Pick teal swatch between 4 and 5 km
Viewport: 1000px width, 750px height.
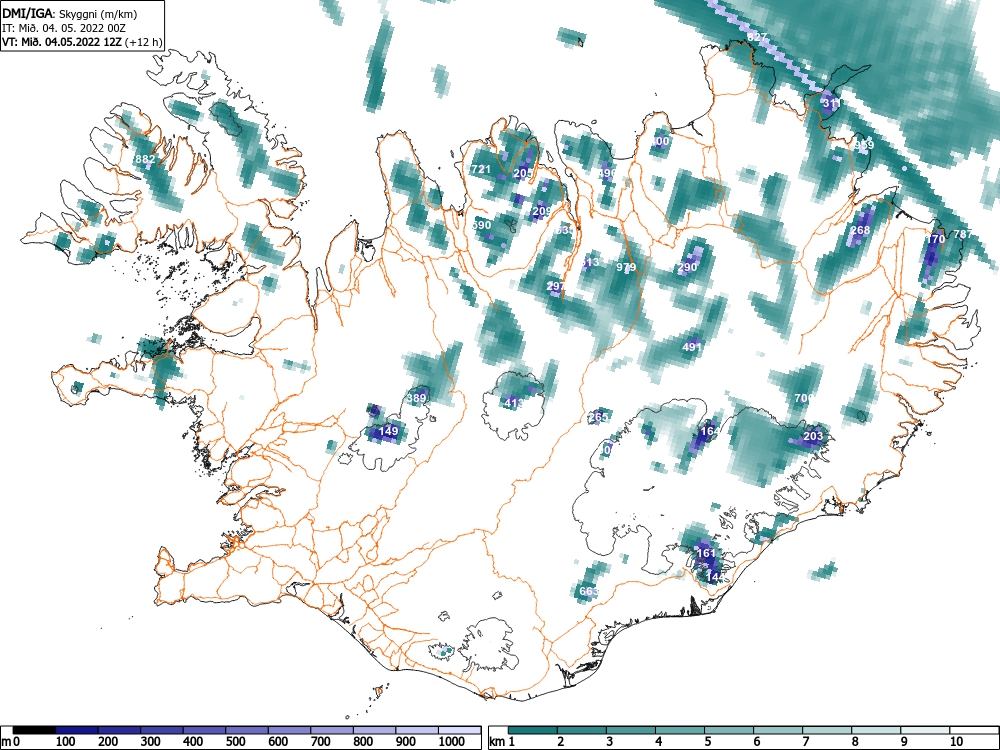680,730
